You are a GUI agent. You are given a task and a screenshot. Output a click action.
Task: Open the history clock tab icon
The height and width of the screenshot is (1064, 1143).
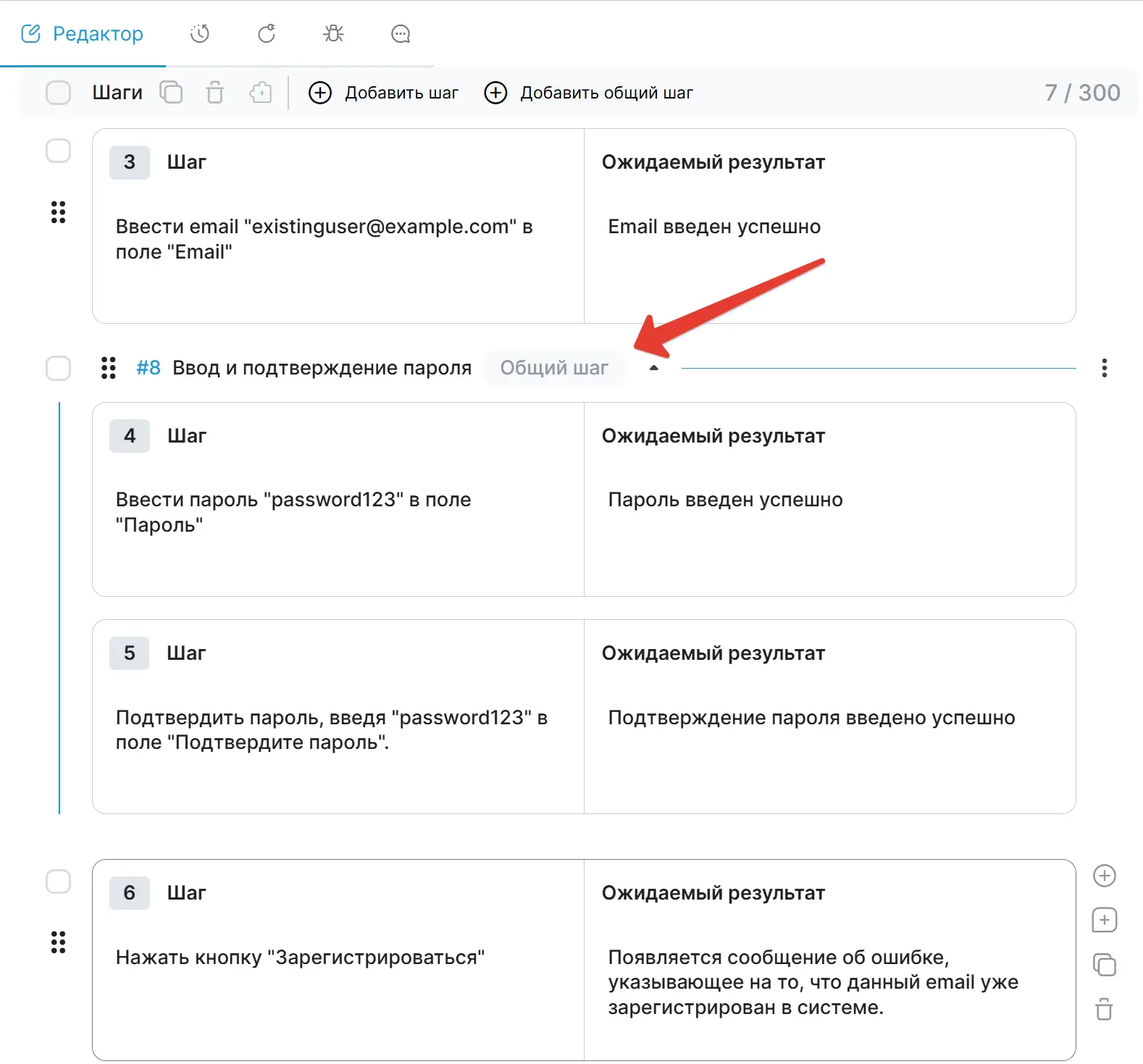[x=200, y=34]
